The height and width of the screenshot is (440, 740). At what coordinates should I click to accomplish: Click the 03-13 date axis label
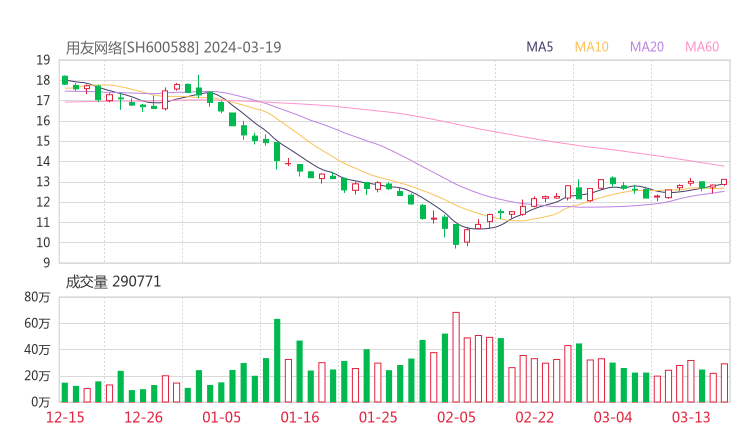click(x=691, y=417)
